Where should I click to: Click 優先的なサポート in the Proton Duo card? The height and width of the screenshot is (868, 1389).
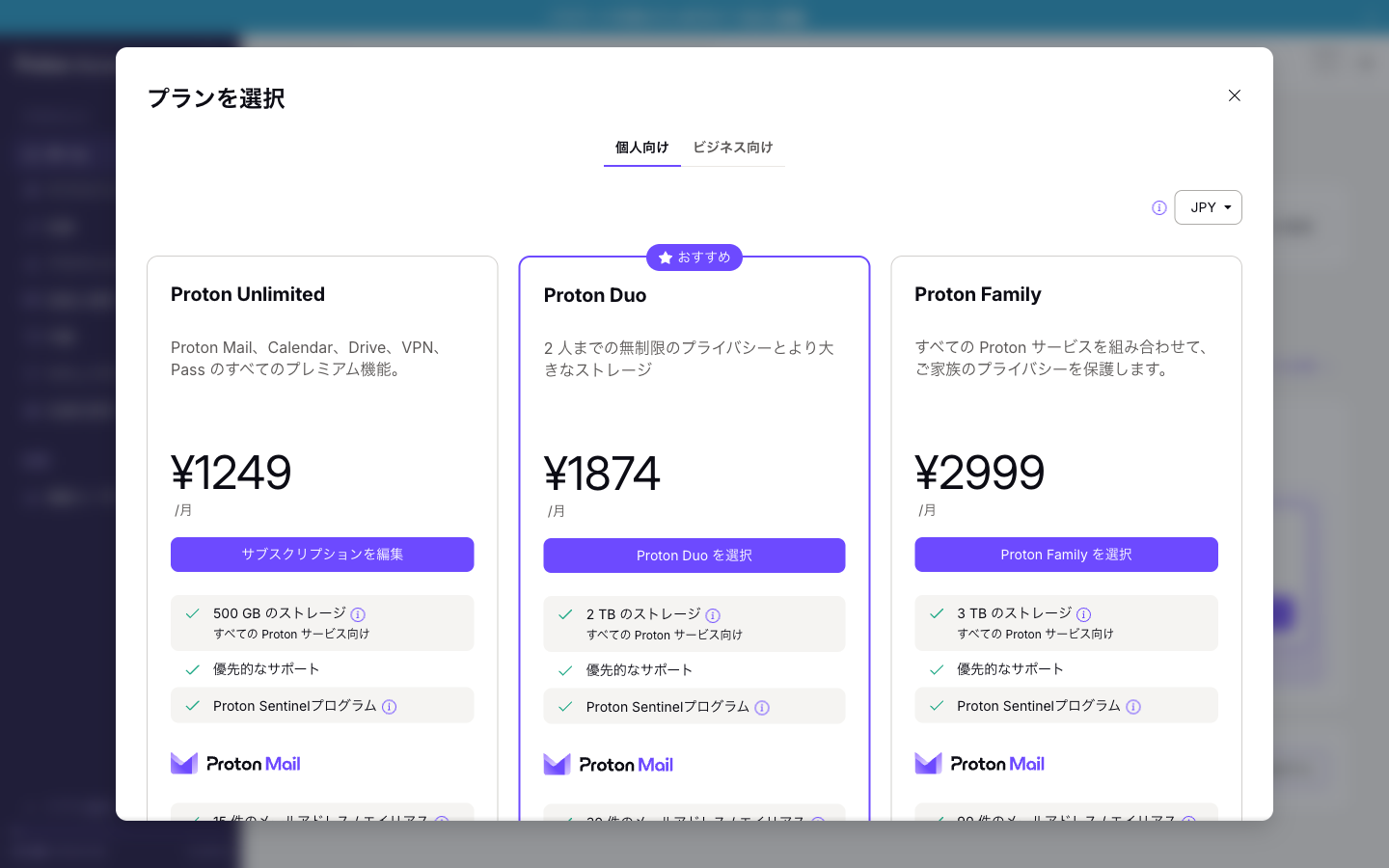(640, 670)
